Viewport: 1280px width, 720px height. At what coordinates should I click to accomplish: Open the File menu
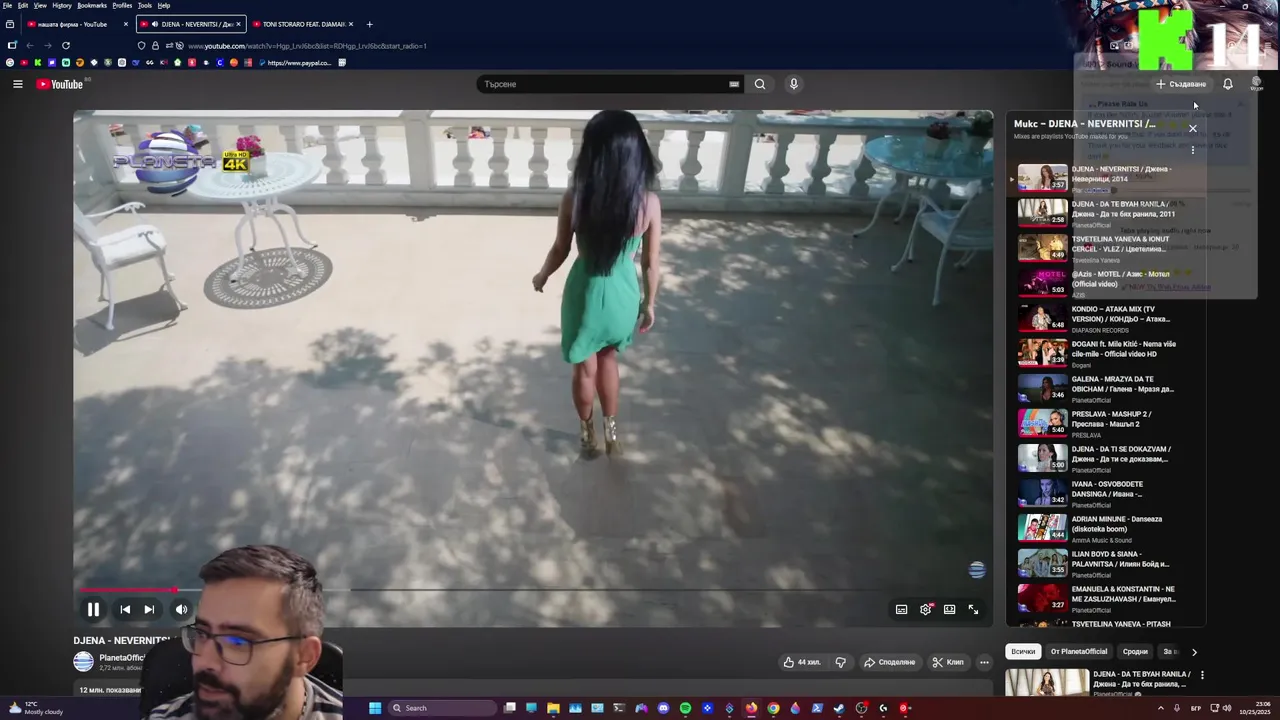pyautogui.click(x=7, y=5)
